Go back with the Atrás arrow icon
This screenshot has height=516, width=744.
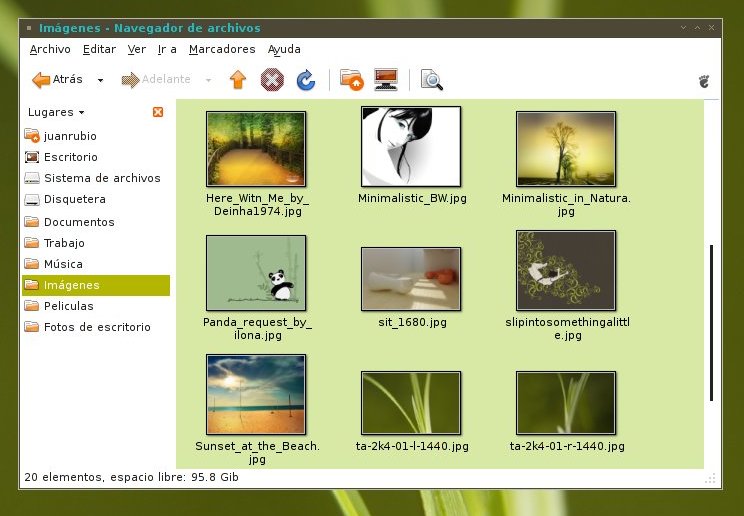pos(41,80)
